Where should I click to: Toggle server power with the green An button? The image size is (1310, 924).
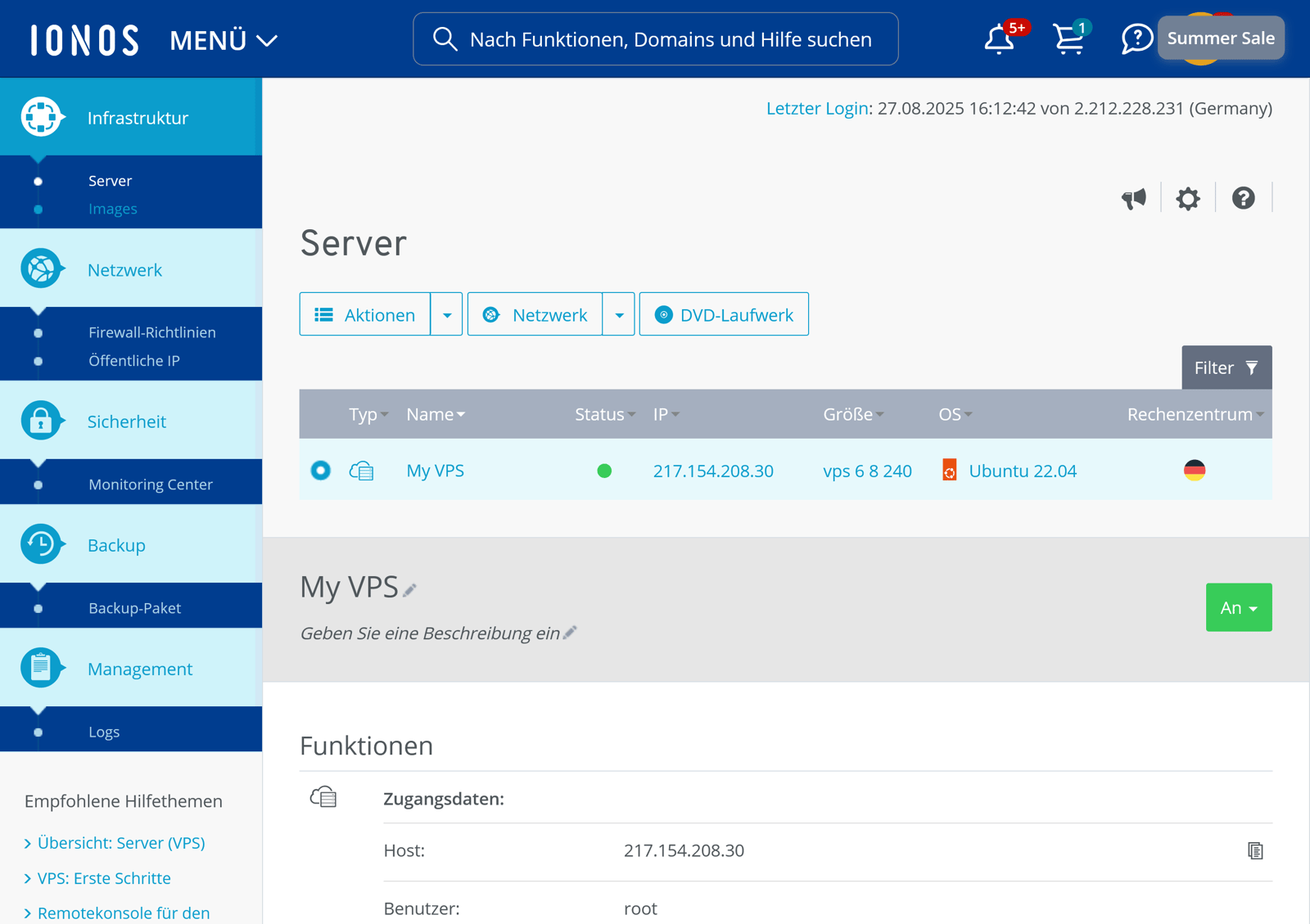point(1239,607)
